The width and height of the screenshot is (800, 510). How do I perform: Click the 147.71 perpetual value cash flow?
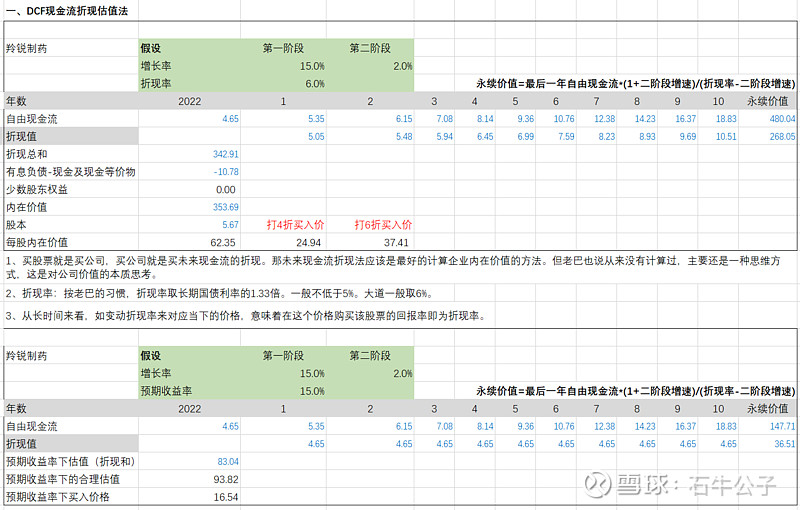[x=783, y=426]
